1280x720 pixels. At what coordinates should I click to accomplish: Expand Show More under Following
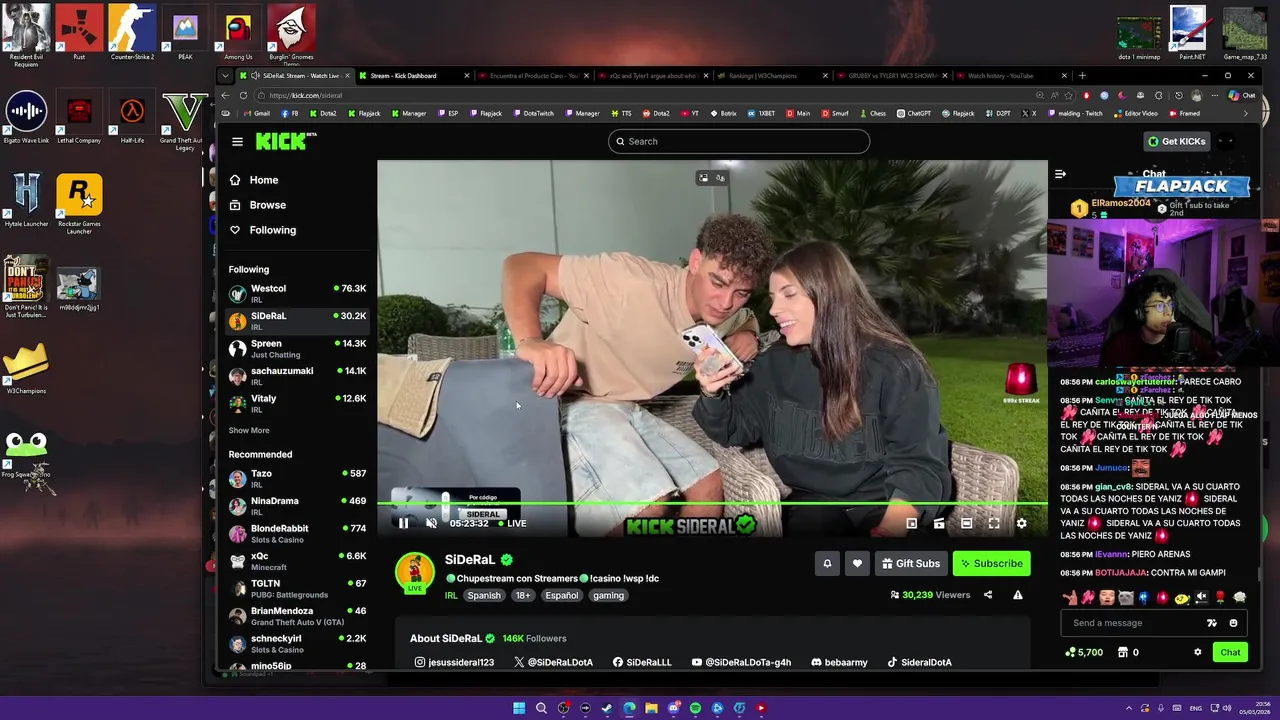tap(248, 430)
